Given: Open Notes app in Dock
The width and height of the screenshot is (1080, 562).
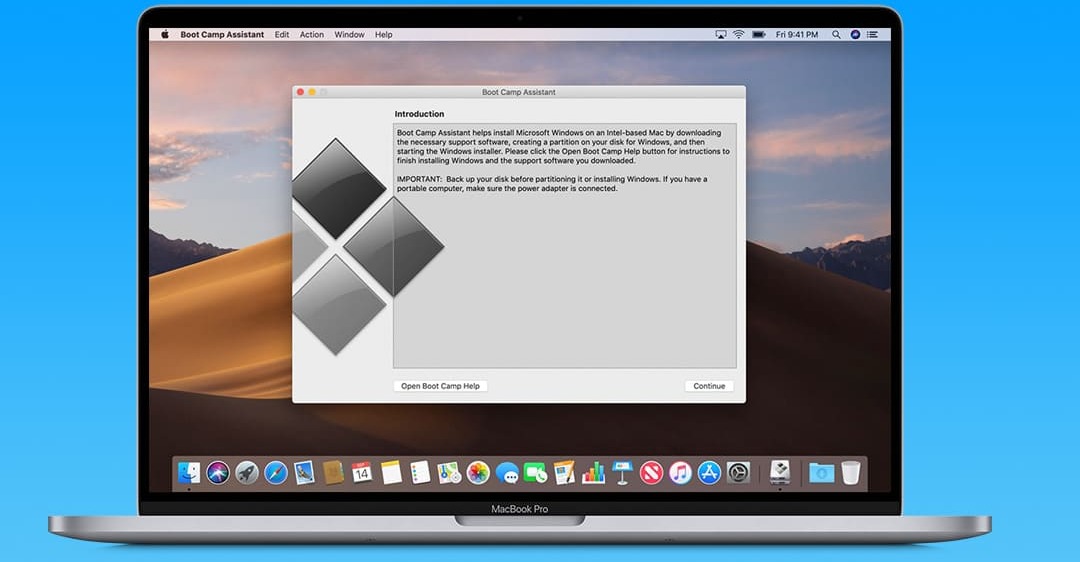Looking at the screenshot, I should pyautogui.click(x=391, y=473).
